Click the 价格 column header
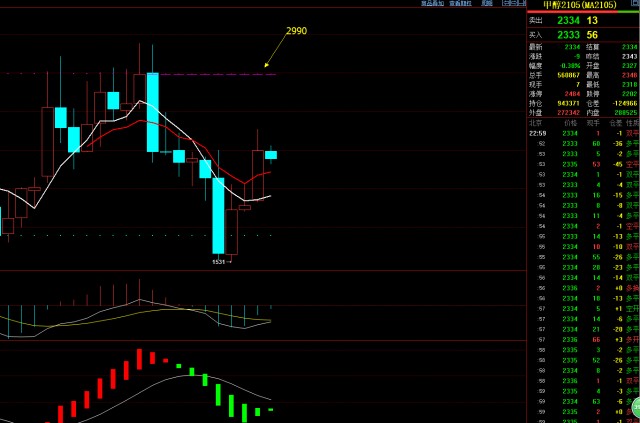 click(570, 122)
